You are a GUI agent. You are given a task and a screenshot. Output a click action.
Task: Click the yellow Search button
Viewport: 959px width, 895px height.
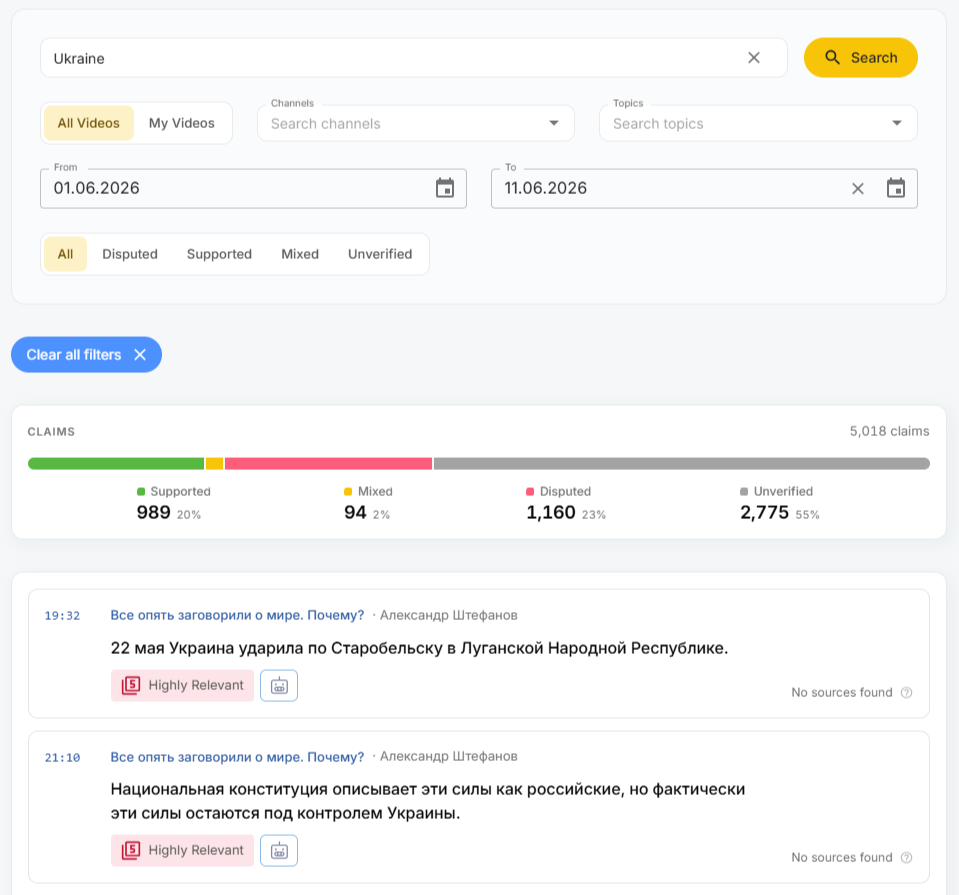tap(861, 58)
